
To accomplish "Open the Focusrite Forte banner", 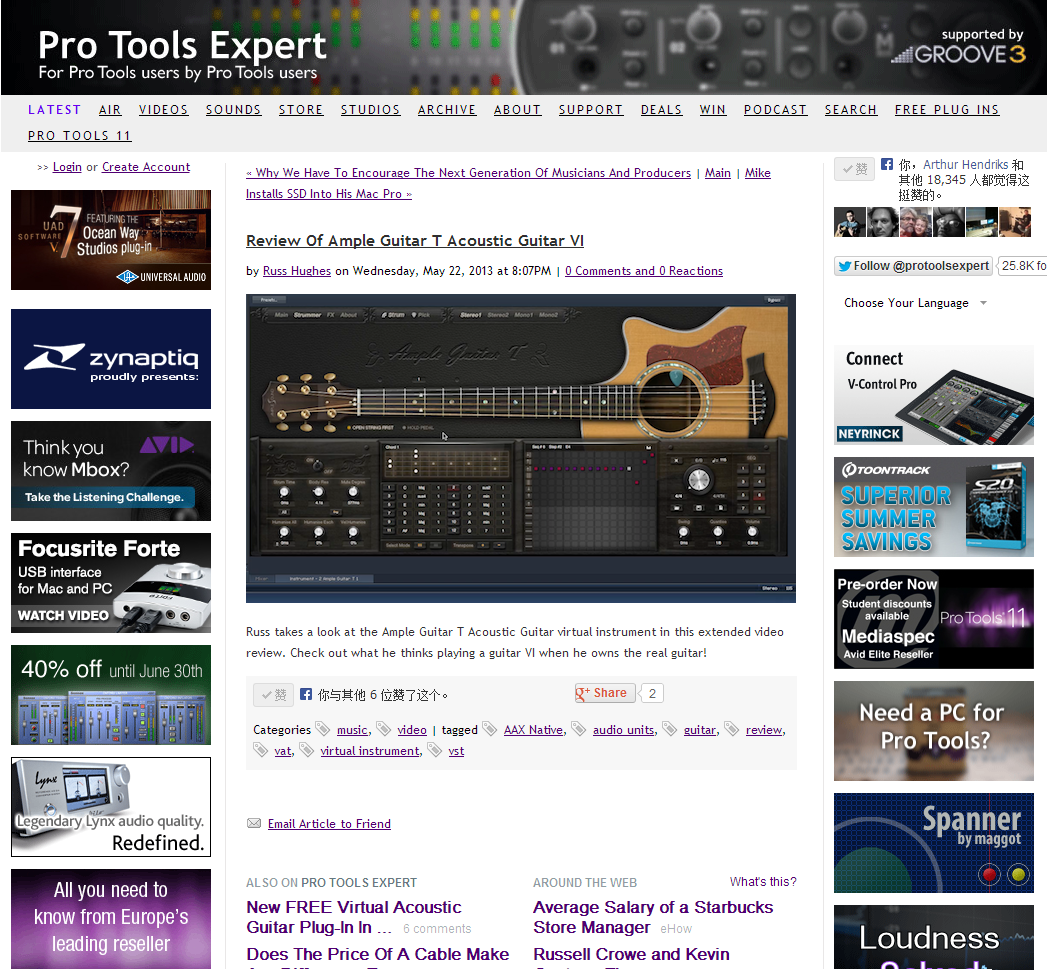I will [x=111, y=583].
